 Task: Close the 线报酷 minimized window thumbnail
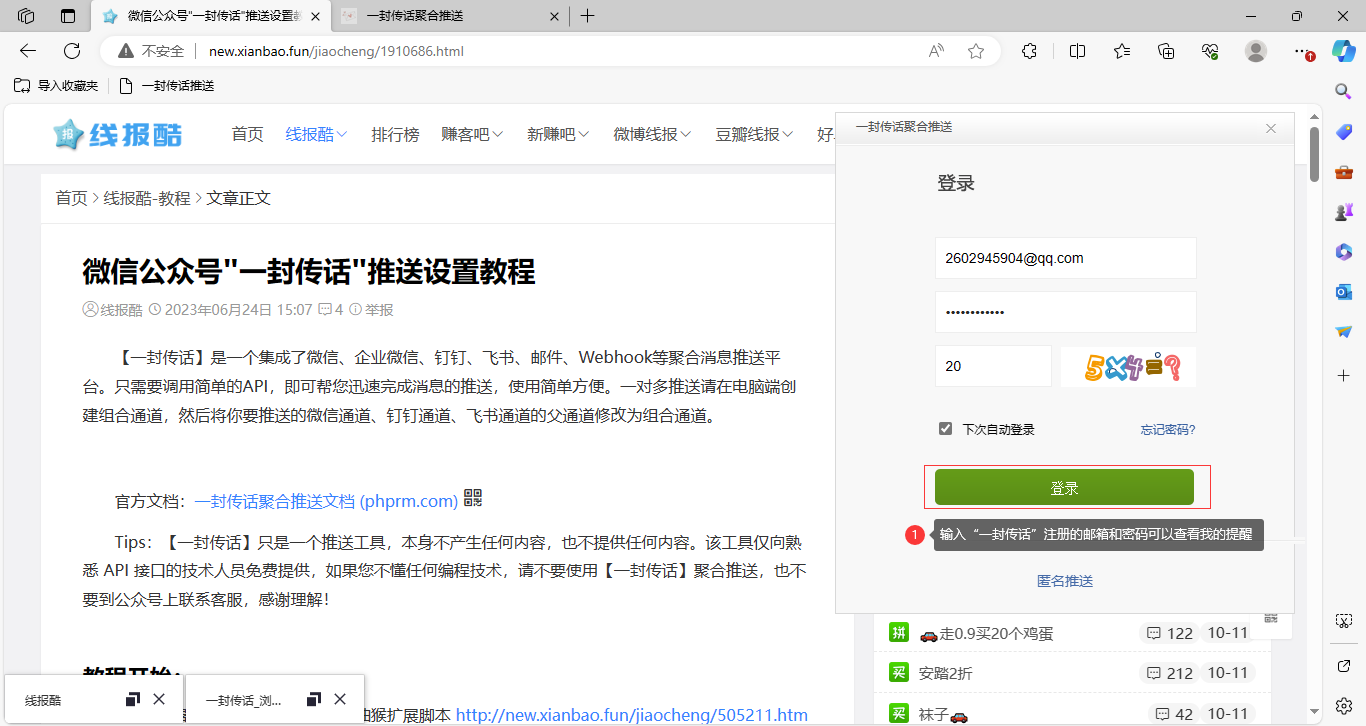pos(159,699)
